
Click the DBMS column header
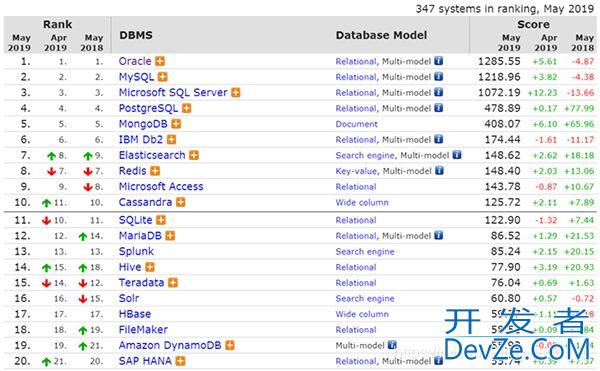click(x=136, y=35)
